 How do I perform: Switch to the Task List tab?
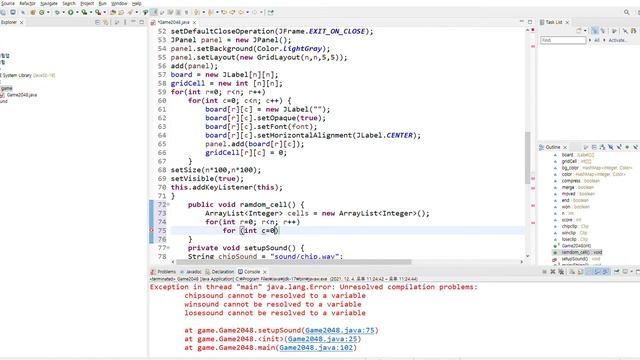point(553,22)
